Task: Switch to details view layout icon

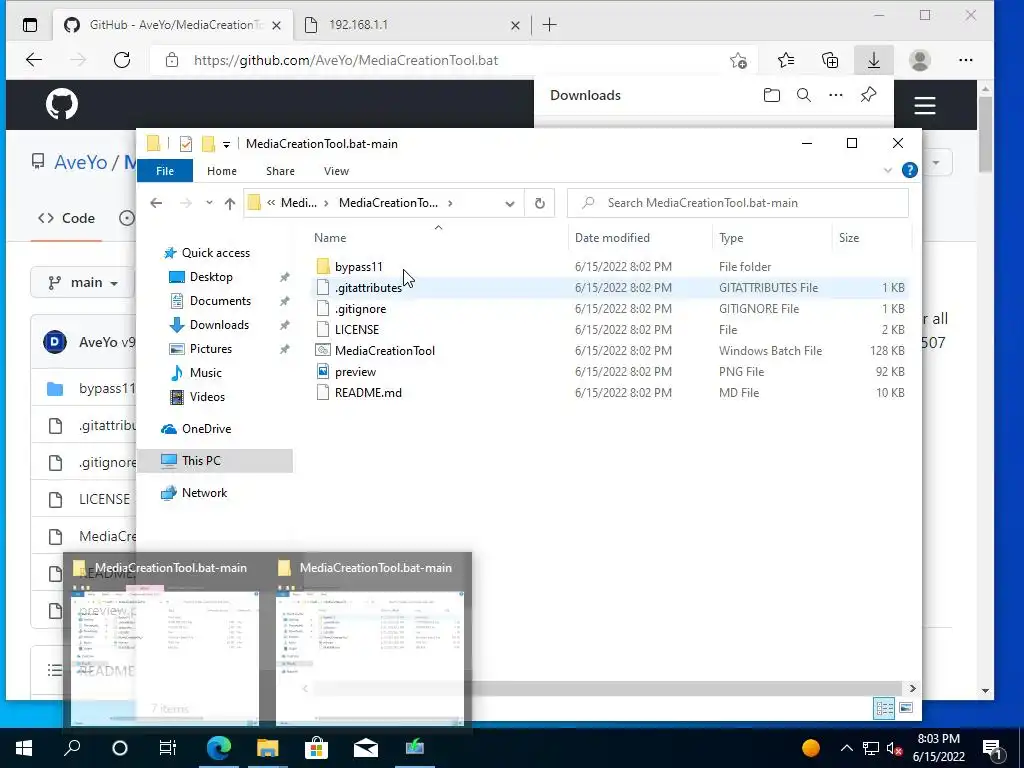Action: 884,708
